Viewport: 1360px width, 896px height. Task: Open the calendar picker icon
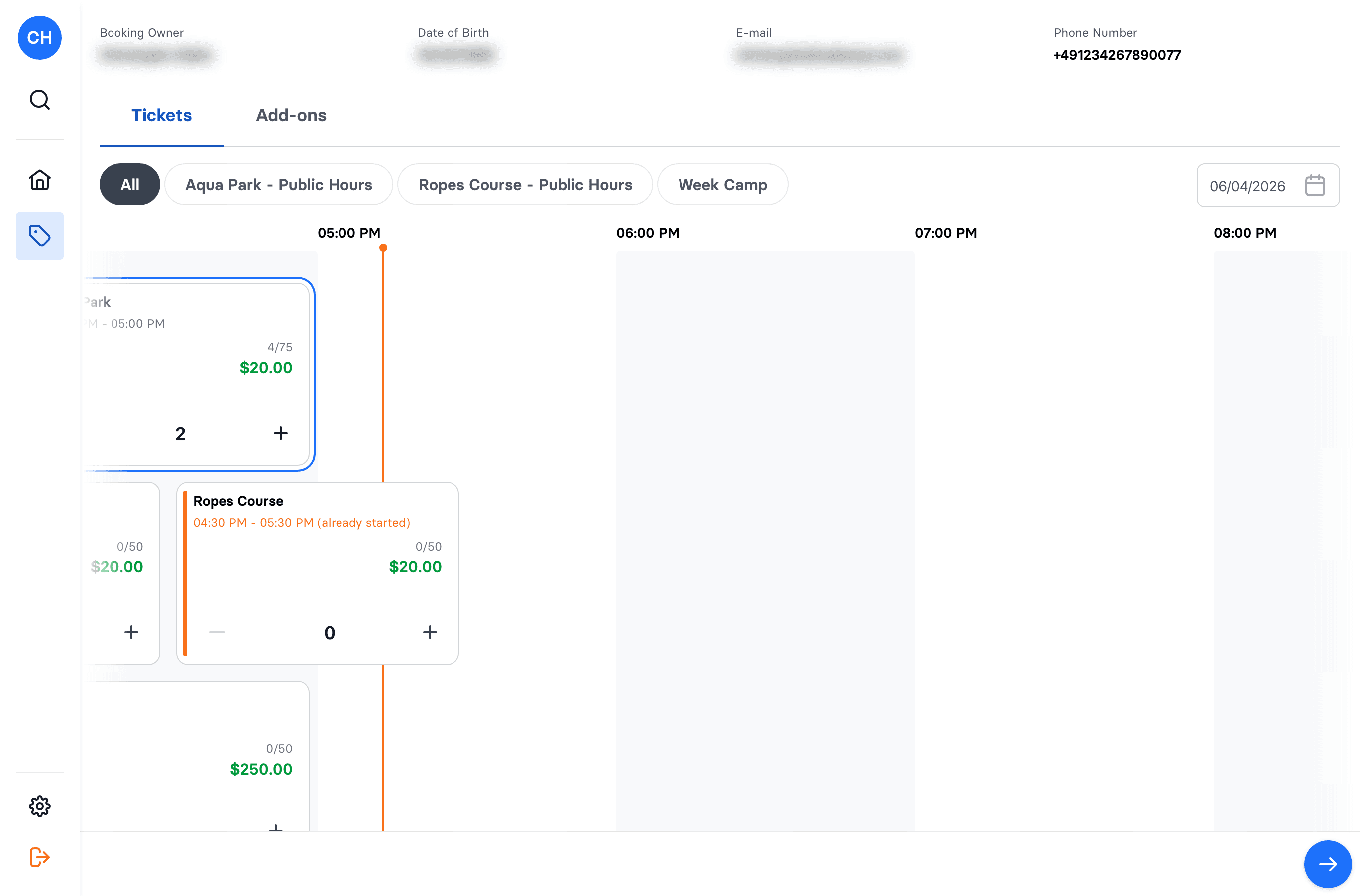pos(1315,185)
